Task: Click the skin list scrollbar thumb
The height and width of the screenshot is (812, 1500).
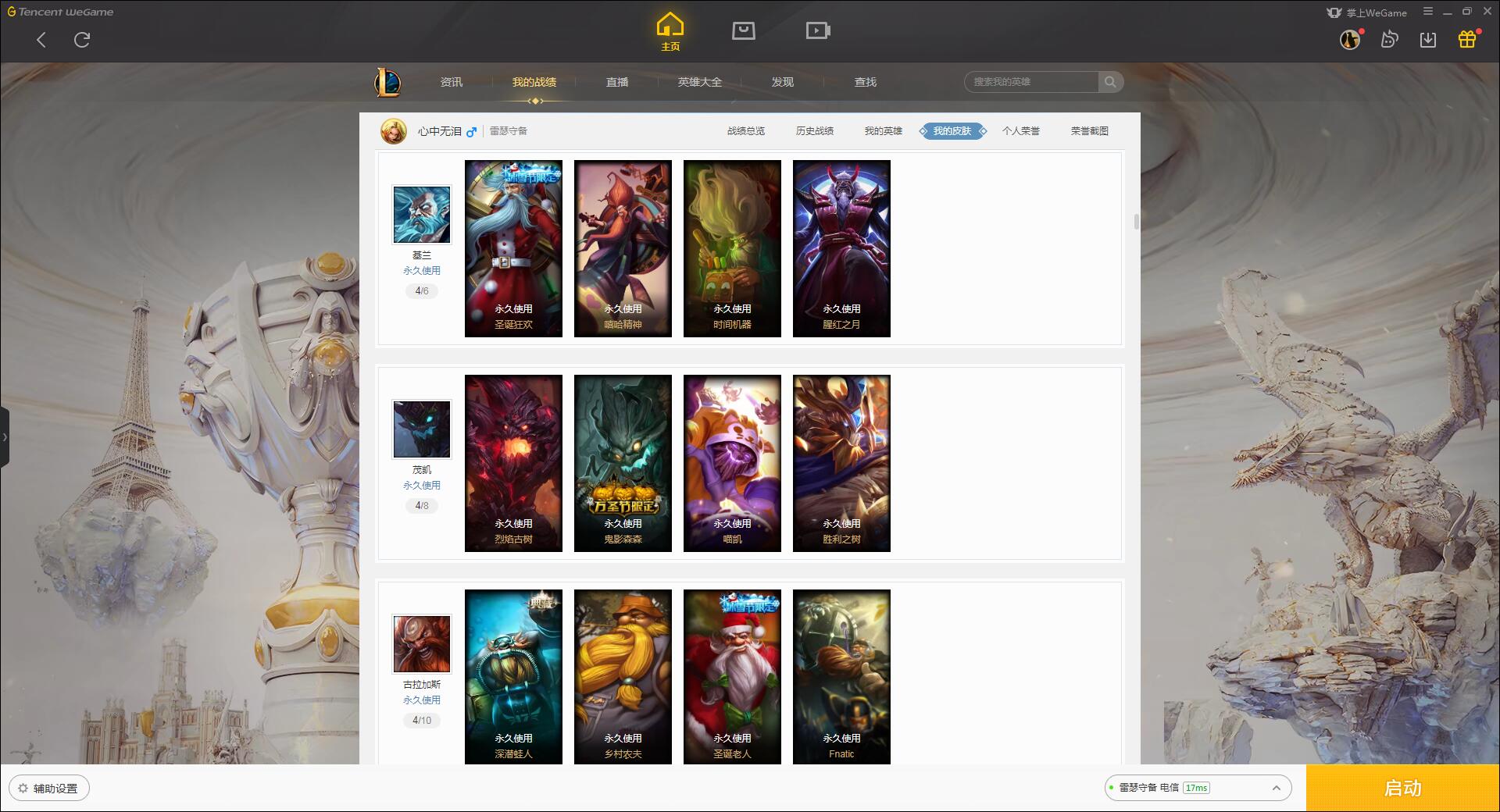Action: click(x=1136, y=222)
